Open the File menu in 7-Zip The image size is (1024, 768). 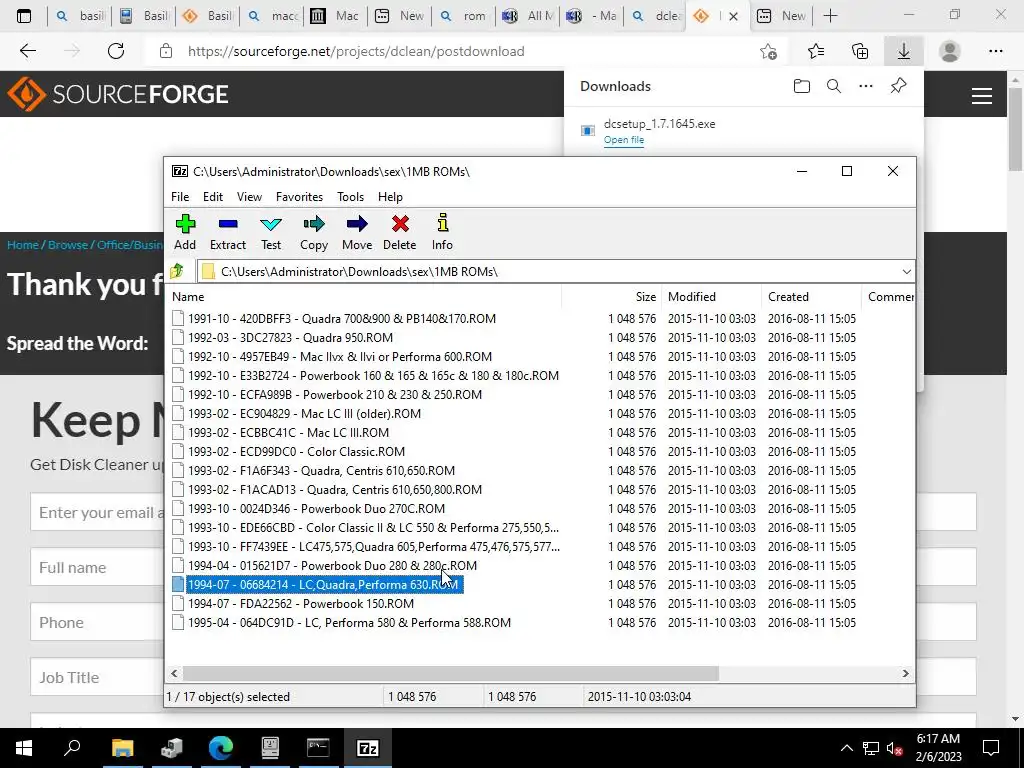tap(180, 197)
